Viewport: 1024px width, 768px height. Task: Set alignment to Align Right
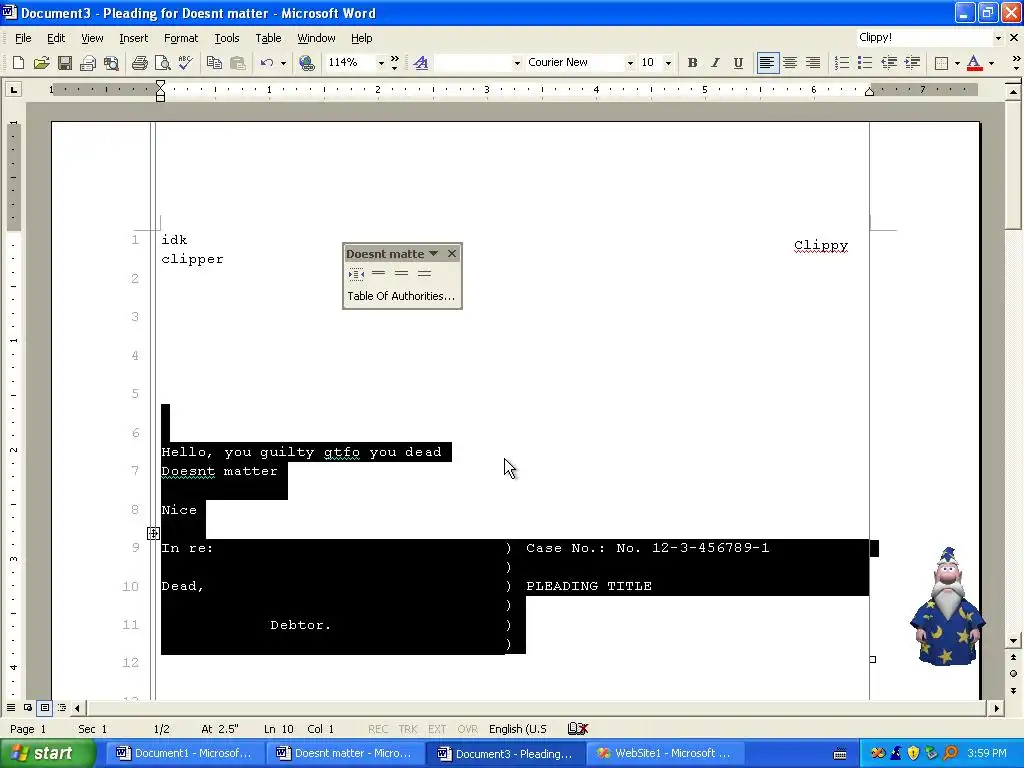[x=813, y=63]
